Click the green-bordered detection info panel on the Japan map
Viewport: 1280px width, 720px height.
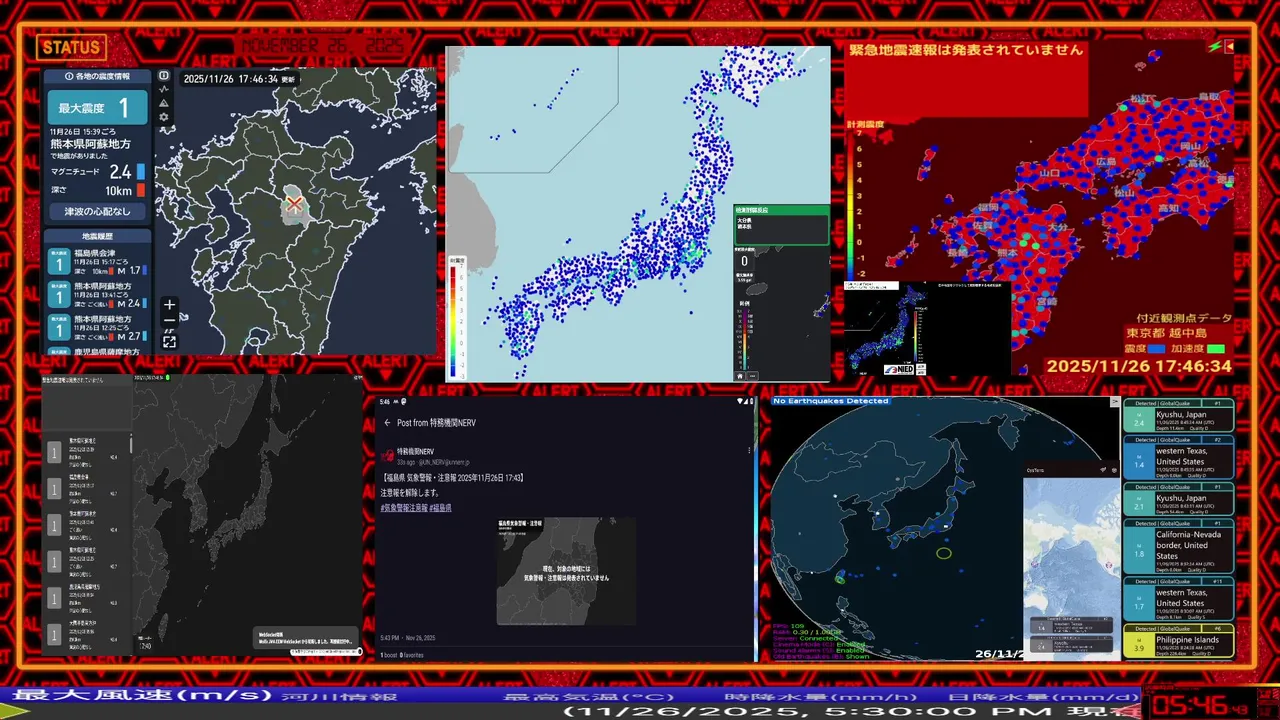(x=782, y=225)
